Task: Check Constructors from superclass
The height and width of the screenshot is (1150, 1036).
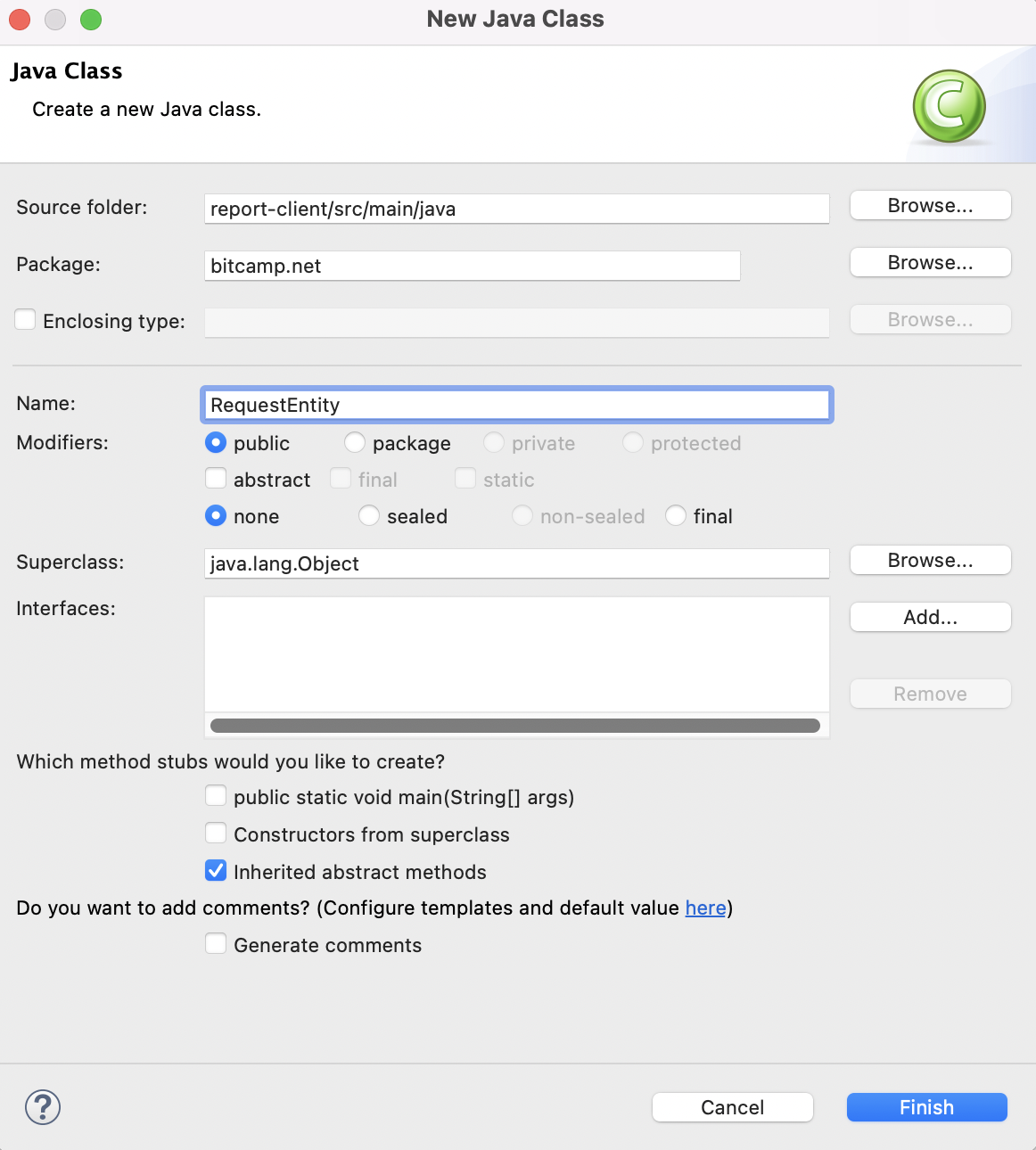Action: tap(216, 834)
